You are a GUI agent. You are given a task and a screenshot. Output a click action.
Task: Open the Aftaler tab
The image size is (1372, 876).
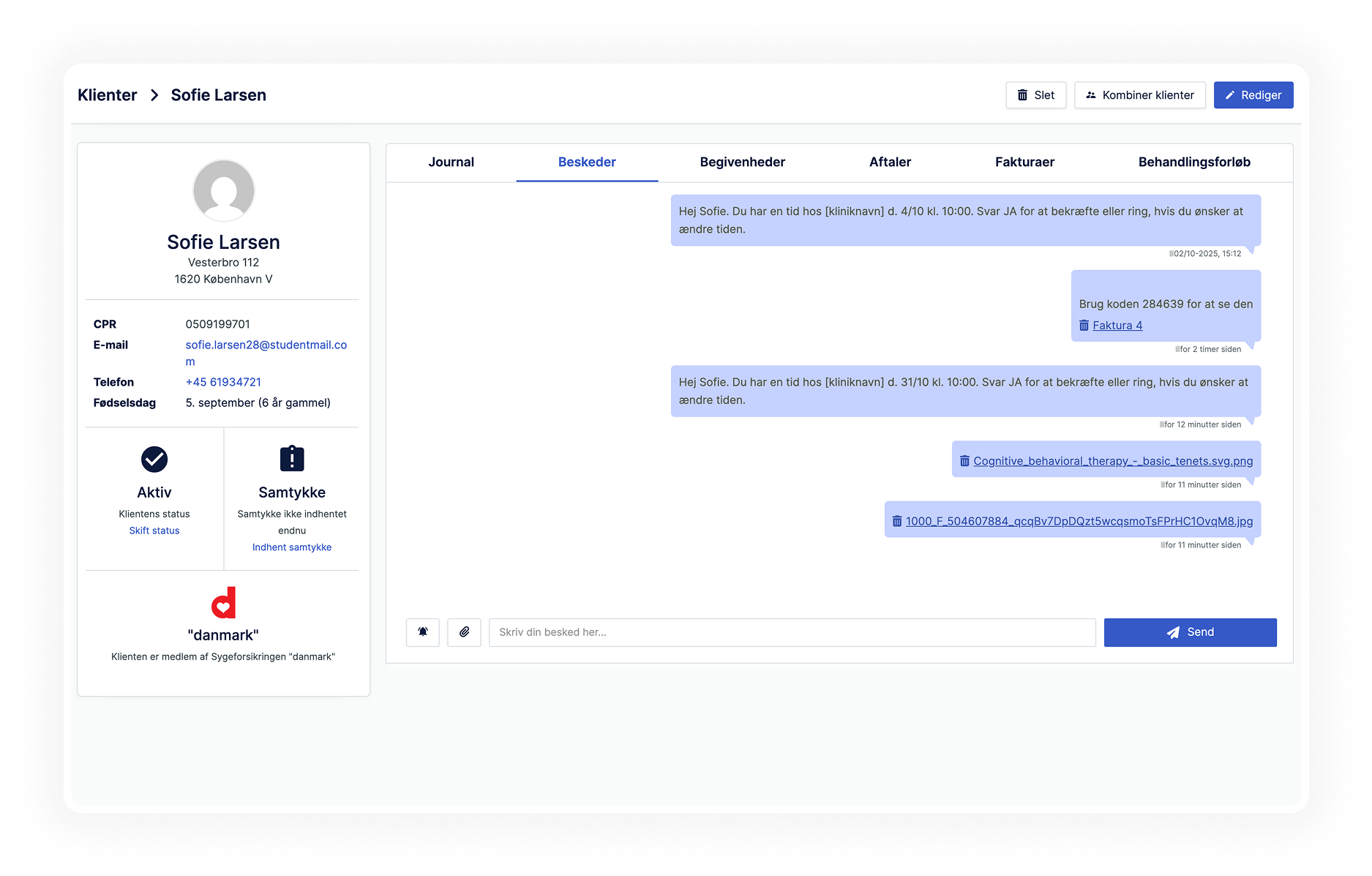[890, 162]
